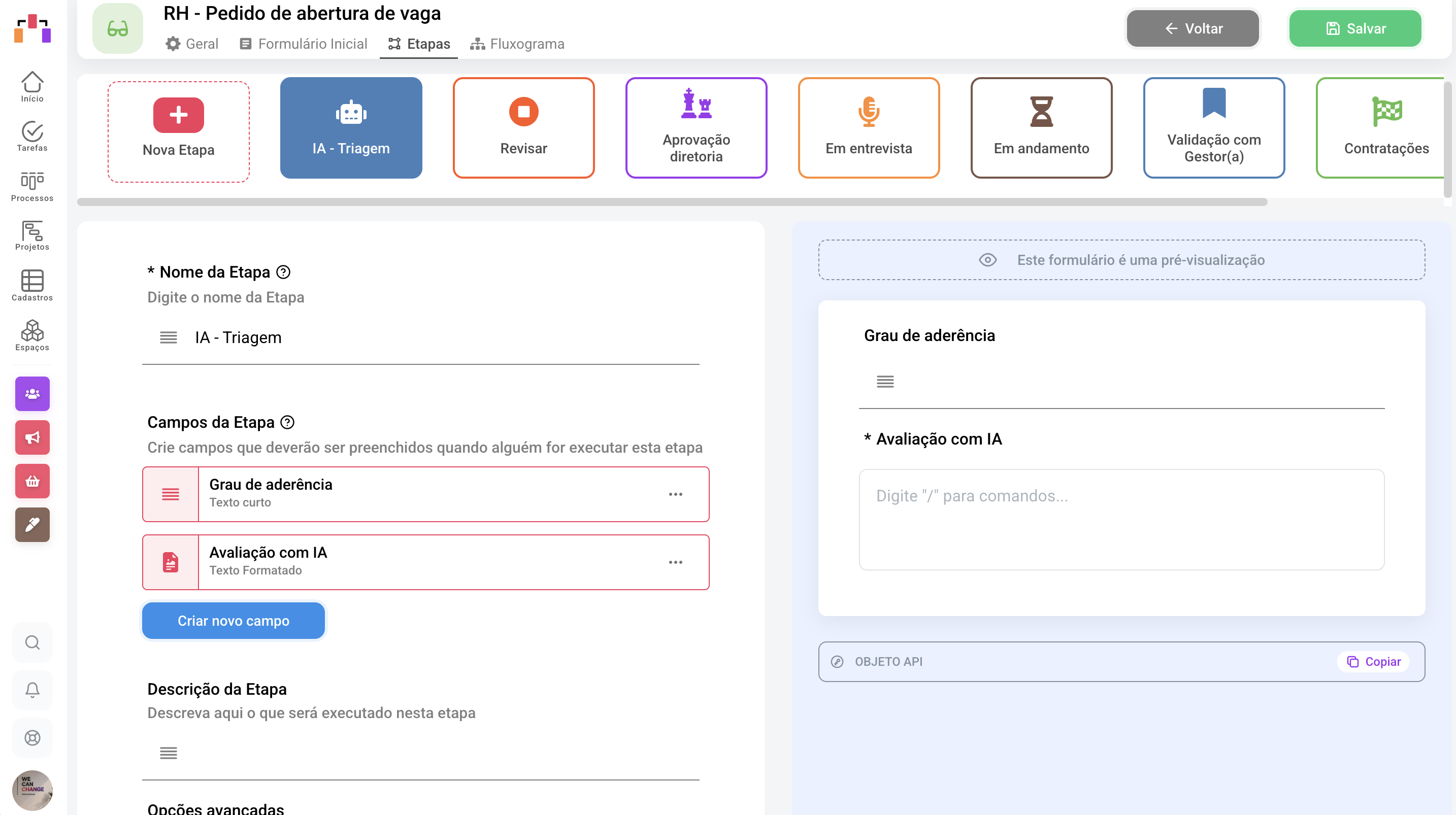Click help icon beside Nome da Etapa
The height and width of the screenshot is (815, 1456).
pos(283,272)
